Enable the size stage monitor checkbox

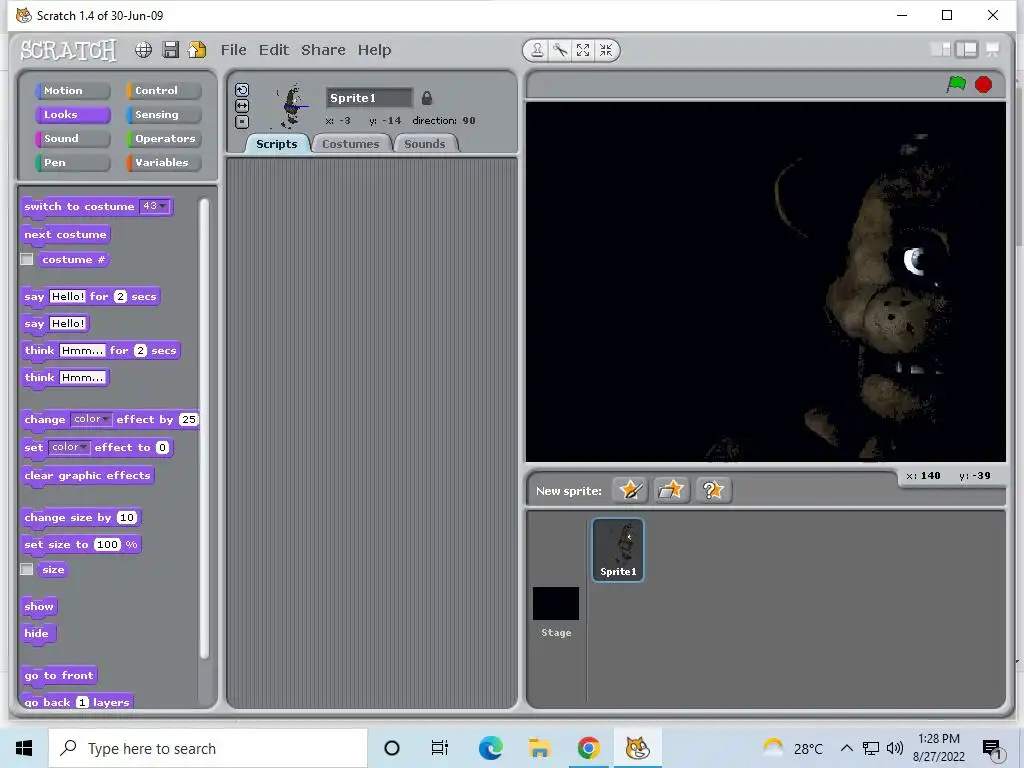tap(27, 569)
